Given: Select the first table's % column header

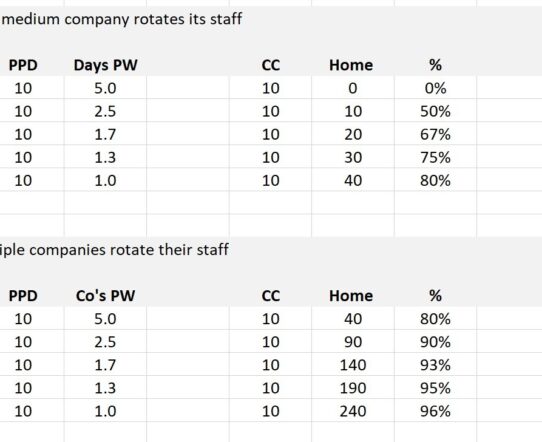Looking at the screenshot, I should coord(435,65).
